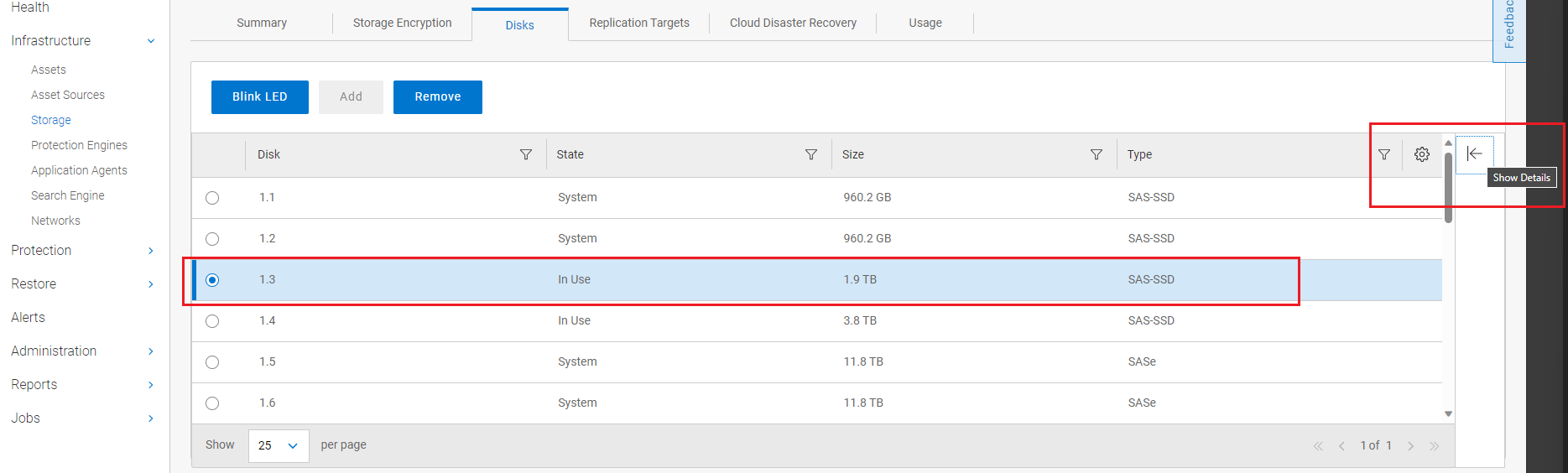Click the Show Details panel arrow icon

point(1474,153)
